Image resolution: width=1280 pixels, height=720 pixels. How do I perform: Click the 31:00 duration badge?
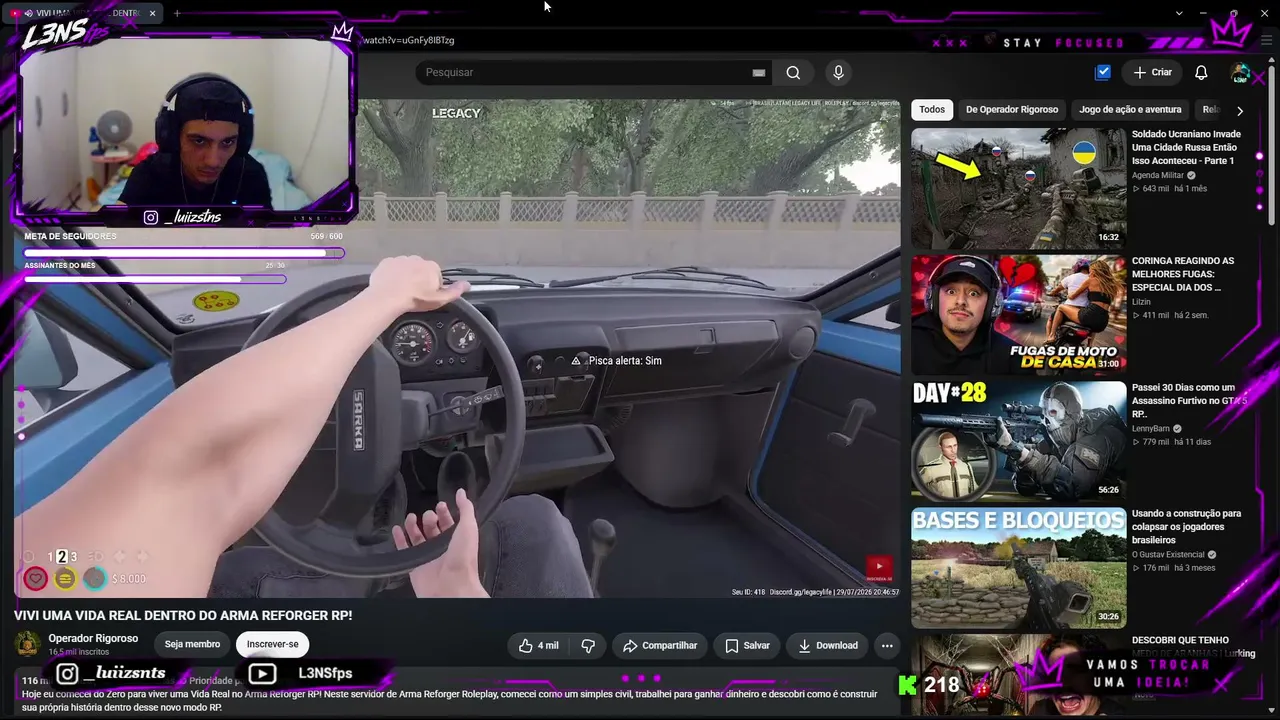(1108, 364)
